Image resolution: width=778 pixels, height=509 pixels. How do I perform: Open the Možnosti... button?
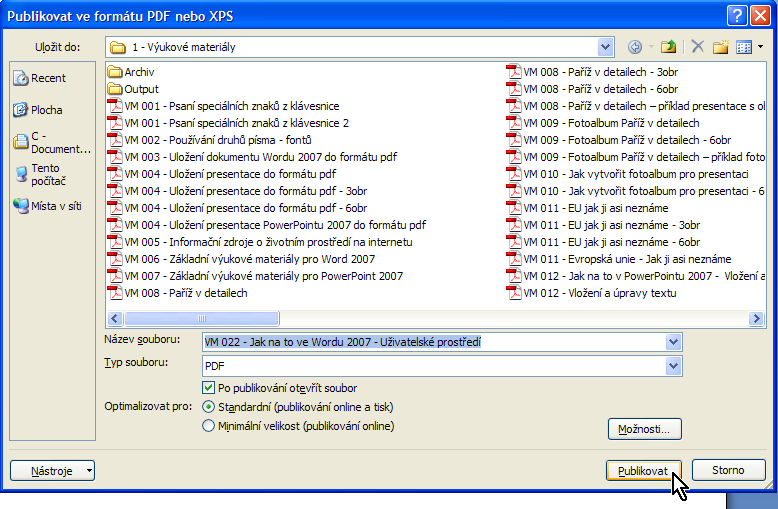pos(645,429)
